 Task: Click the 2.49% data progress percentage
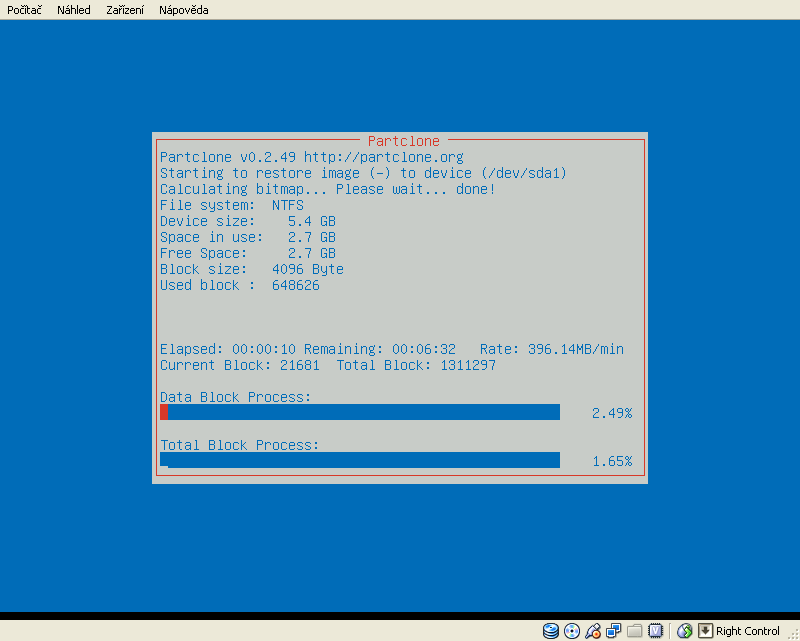coord(611,413)
